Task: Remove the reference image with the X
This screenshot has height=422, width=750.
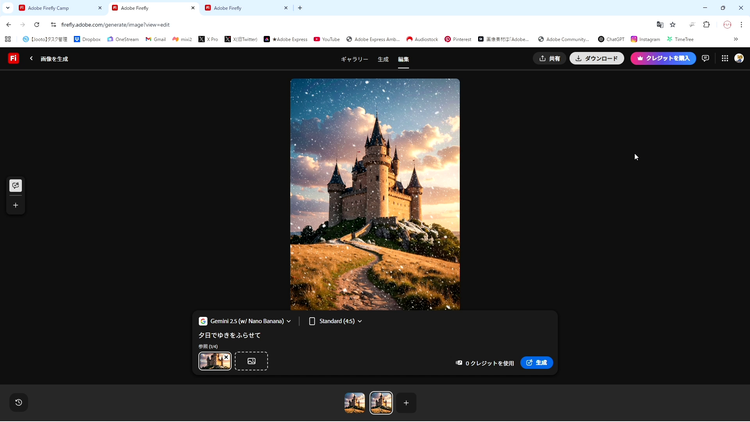Action: coord(226,356)
